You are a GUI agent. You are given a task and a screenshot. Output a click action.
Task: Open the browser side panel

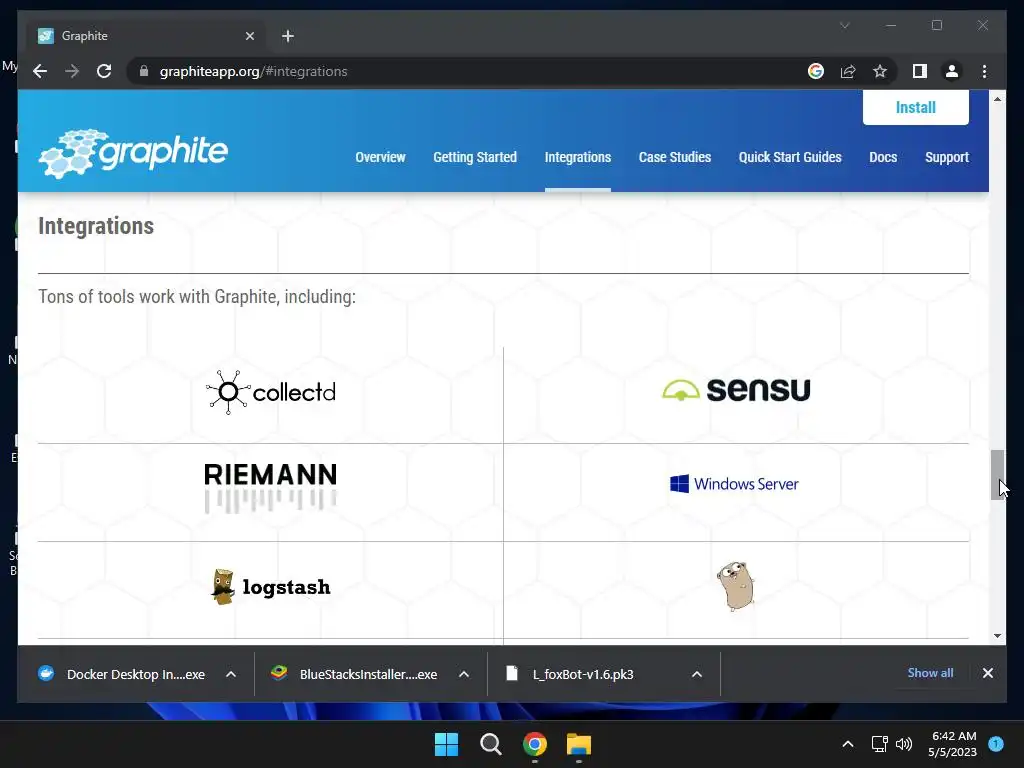click(920, 71)
